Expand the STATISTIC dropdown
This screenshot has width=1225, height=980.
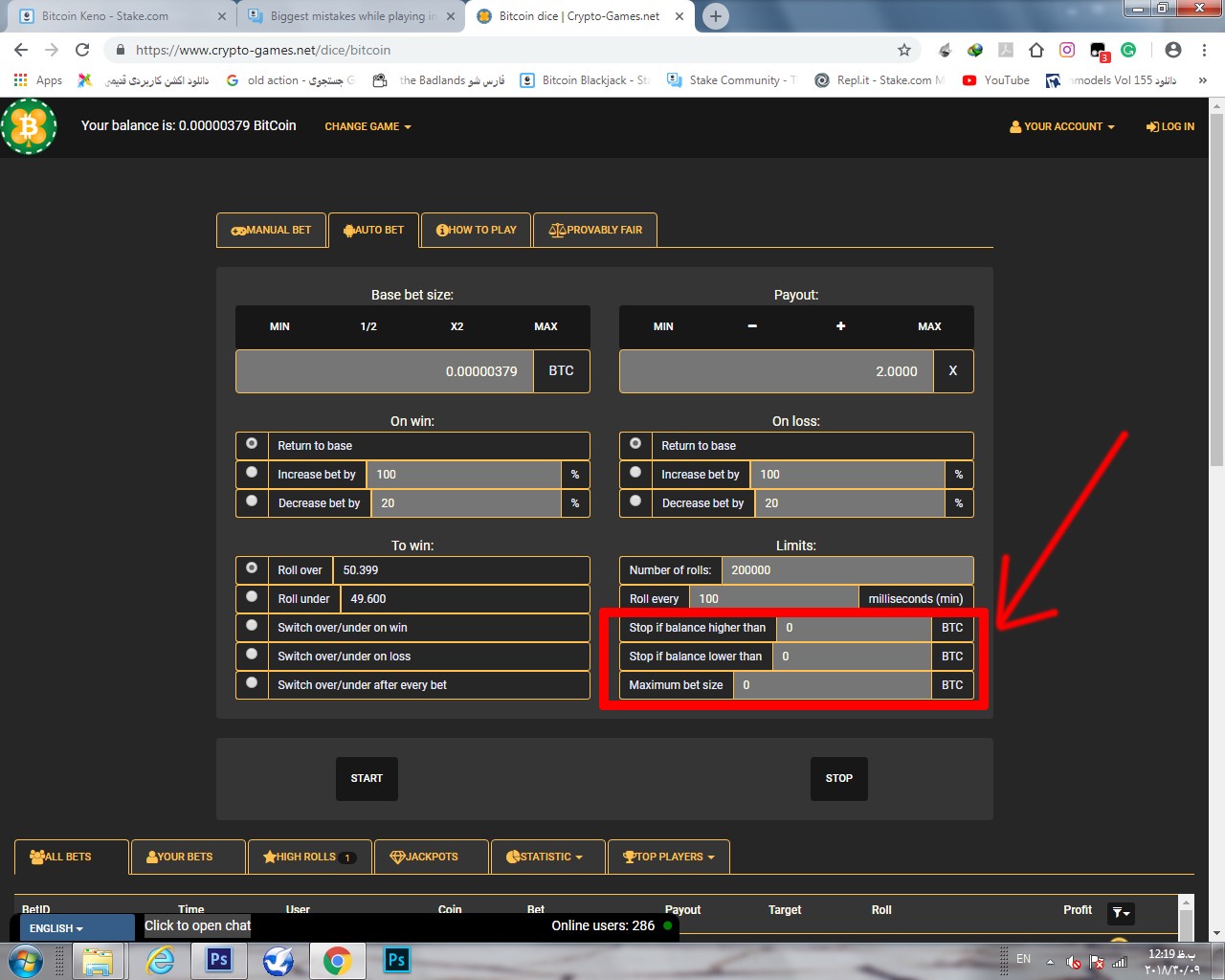point(546,857)
